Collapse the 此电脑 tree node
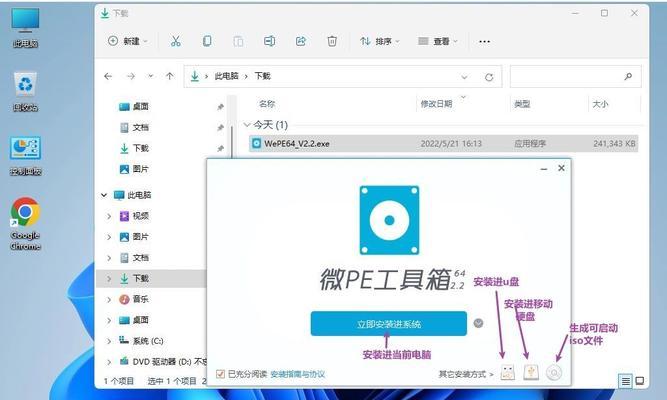Screen dimensions: 667x400 [x=104, y=195]
